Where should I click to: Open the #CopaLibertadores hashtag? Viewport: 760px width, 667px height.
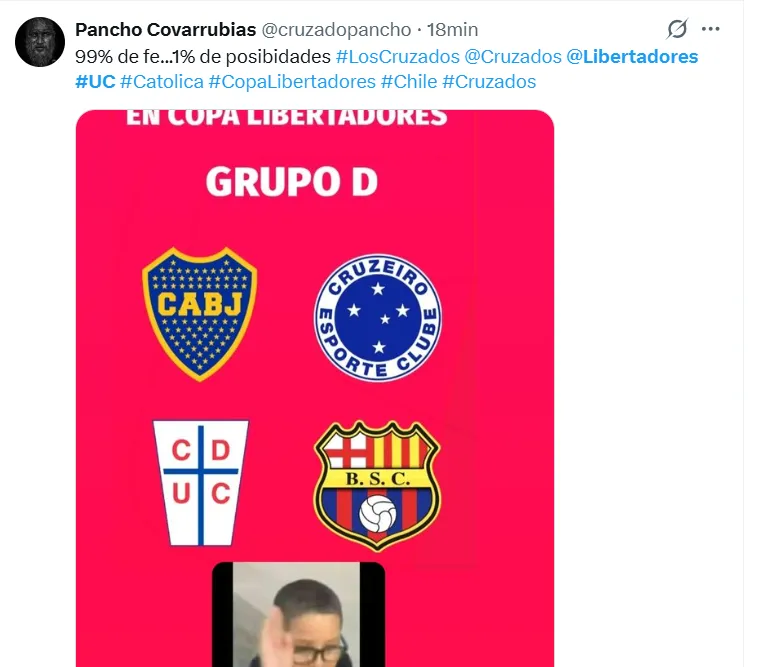coord(292,81)
